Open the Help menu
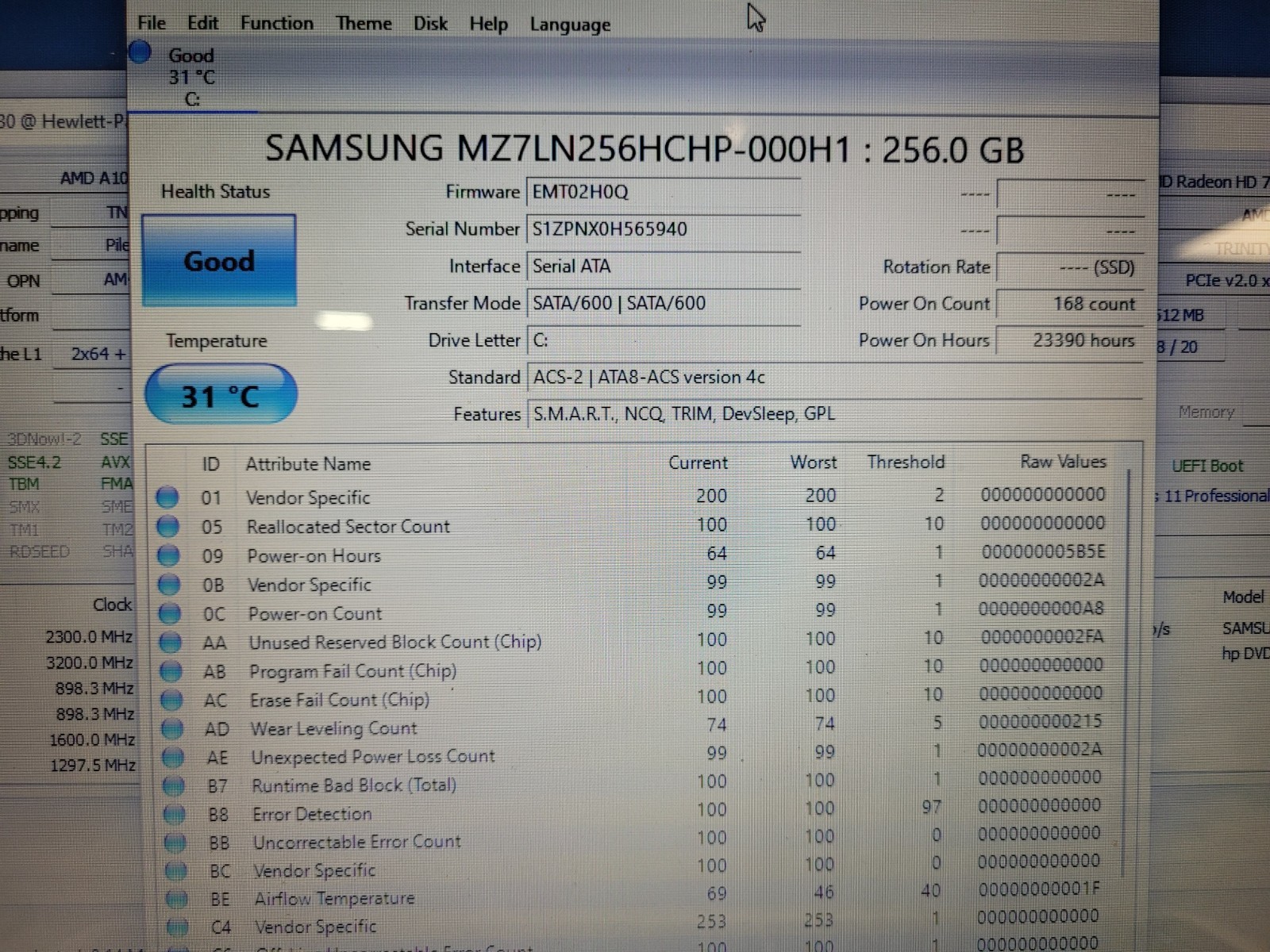 click(488, 25)
